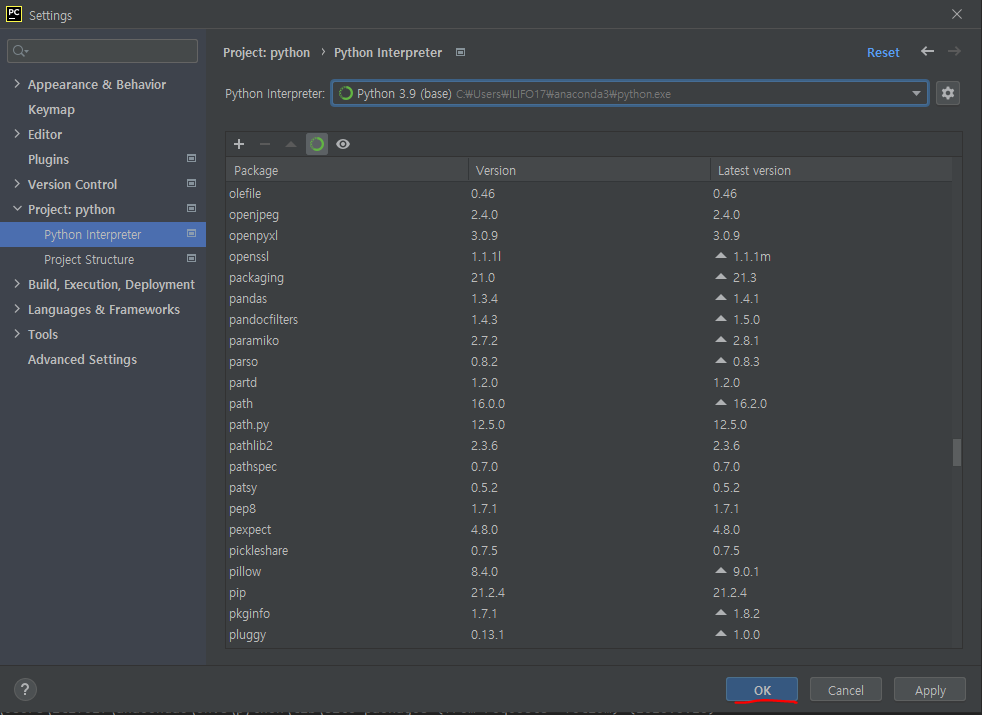The height and width of the screenshot is (715, 982).
Task: Click the Cancel button
Action: point(845,690)
